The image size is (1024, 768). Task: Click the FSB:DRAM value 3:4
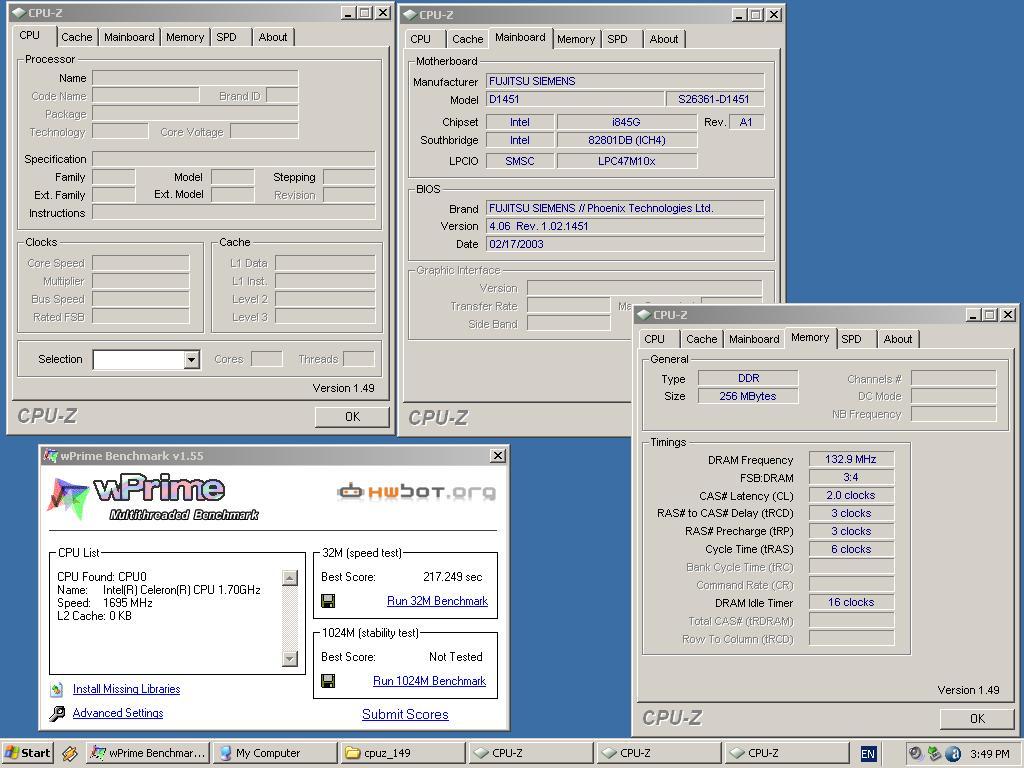tap(851, 477)
